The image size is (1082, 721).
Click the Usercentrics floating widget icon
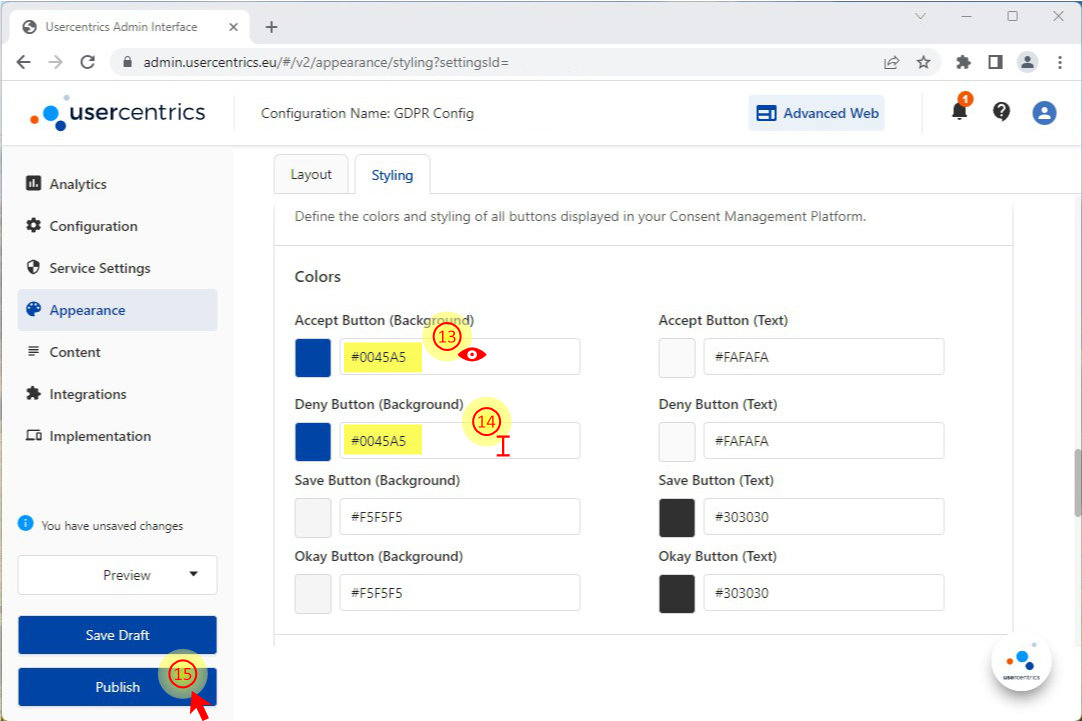click(x=1021, y=662)
